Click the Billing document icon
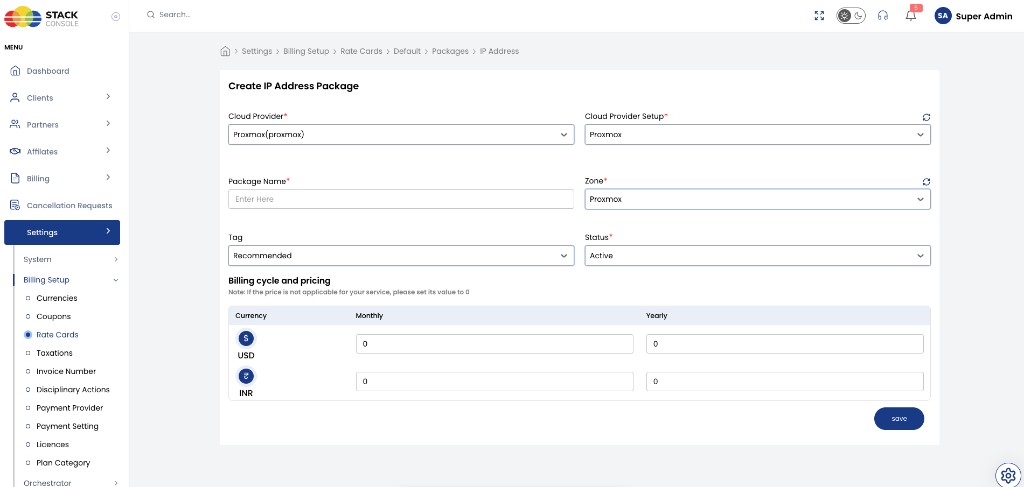 [x=15, y=178]
